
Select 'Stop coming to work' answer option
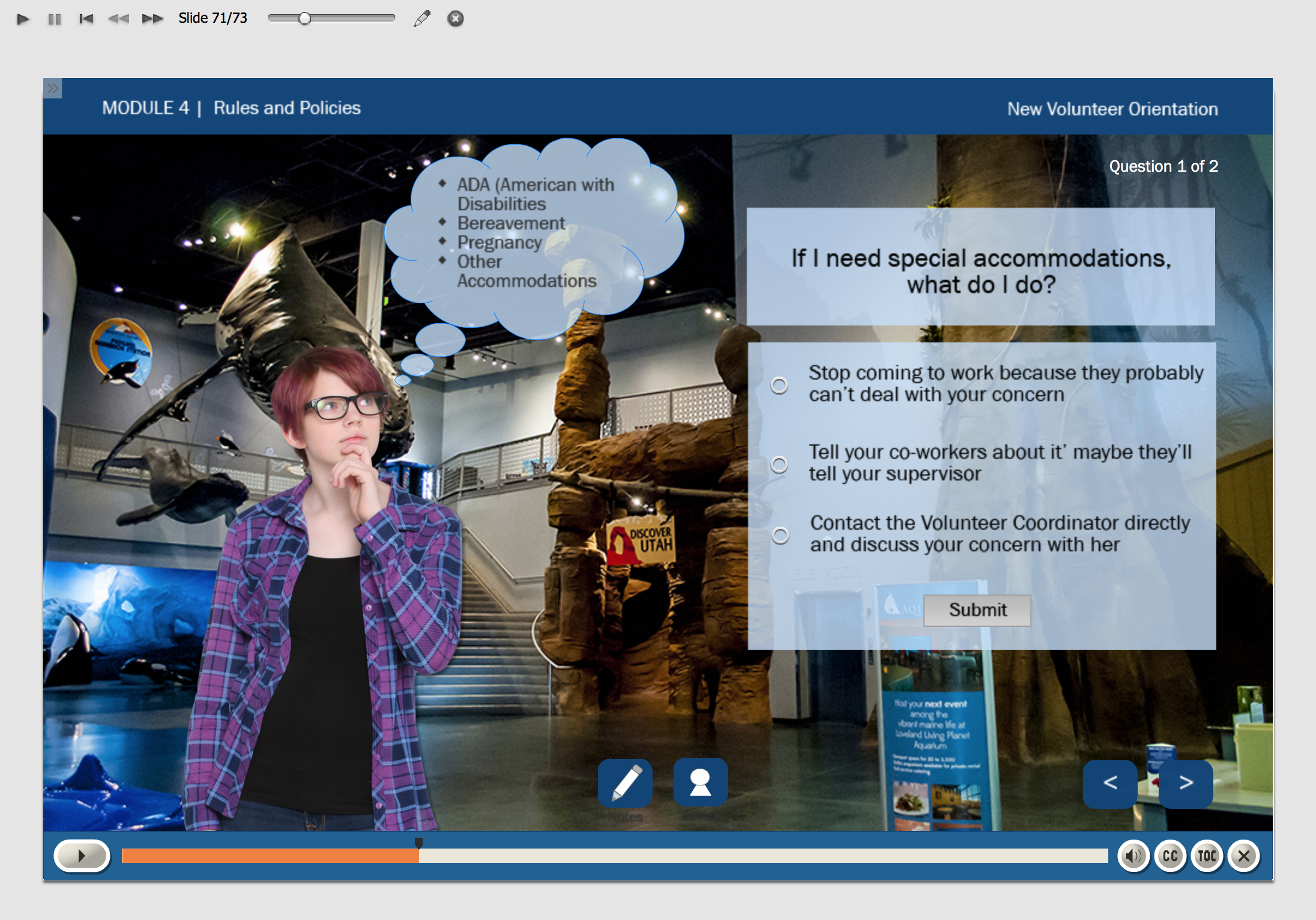coord(779,385)
